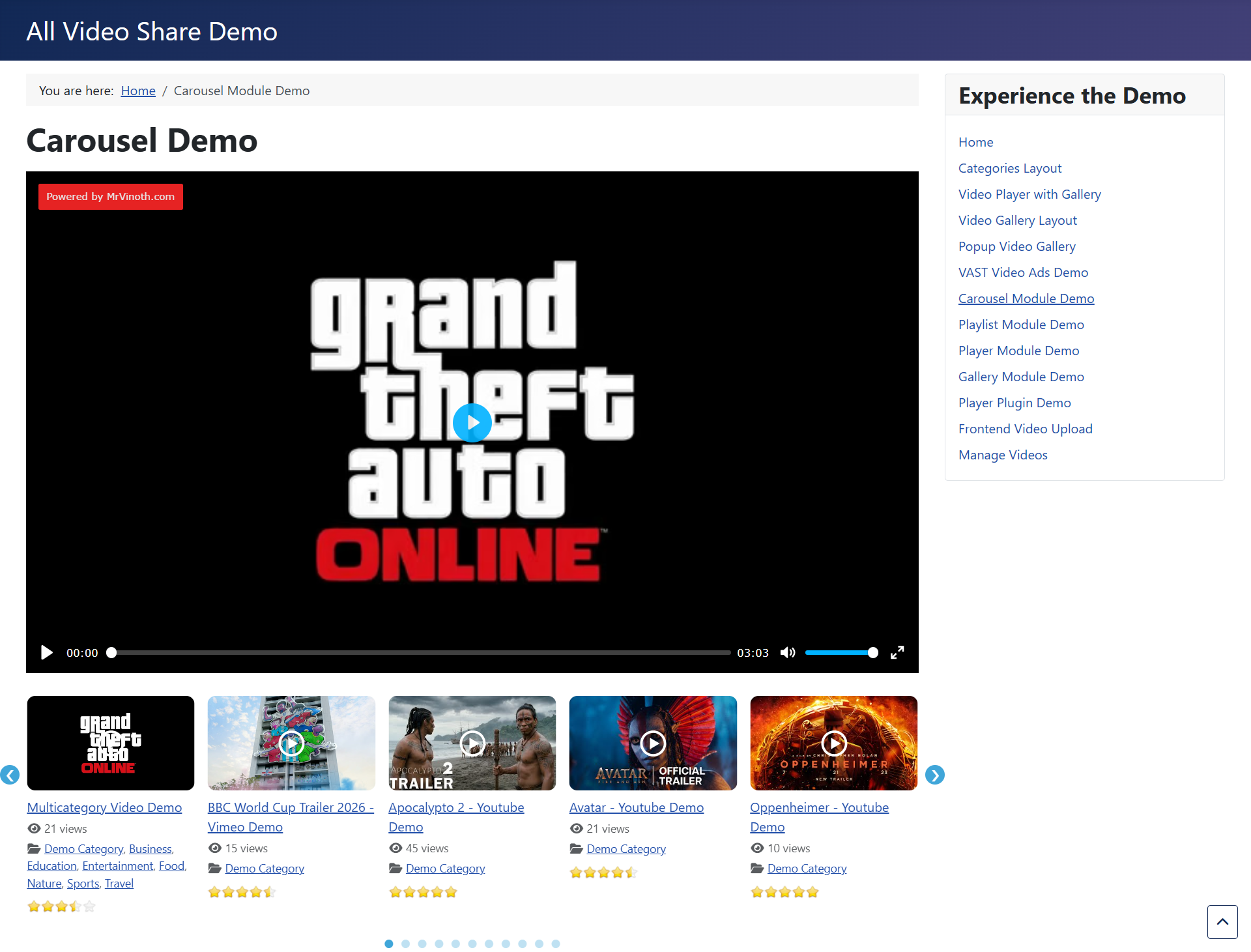
Task: Play the Oppenheimer trailer thumbnail
Action: point(834,743)
